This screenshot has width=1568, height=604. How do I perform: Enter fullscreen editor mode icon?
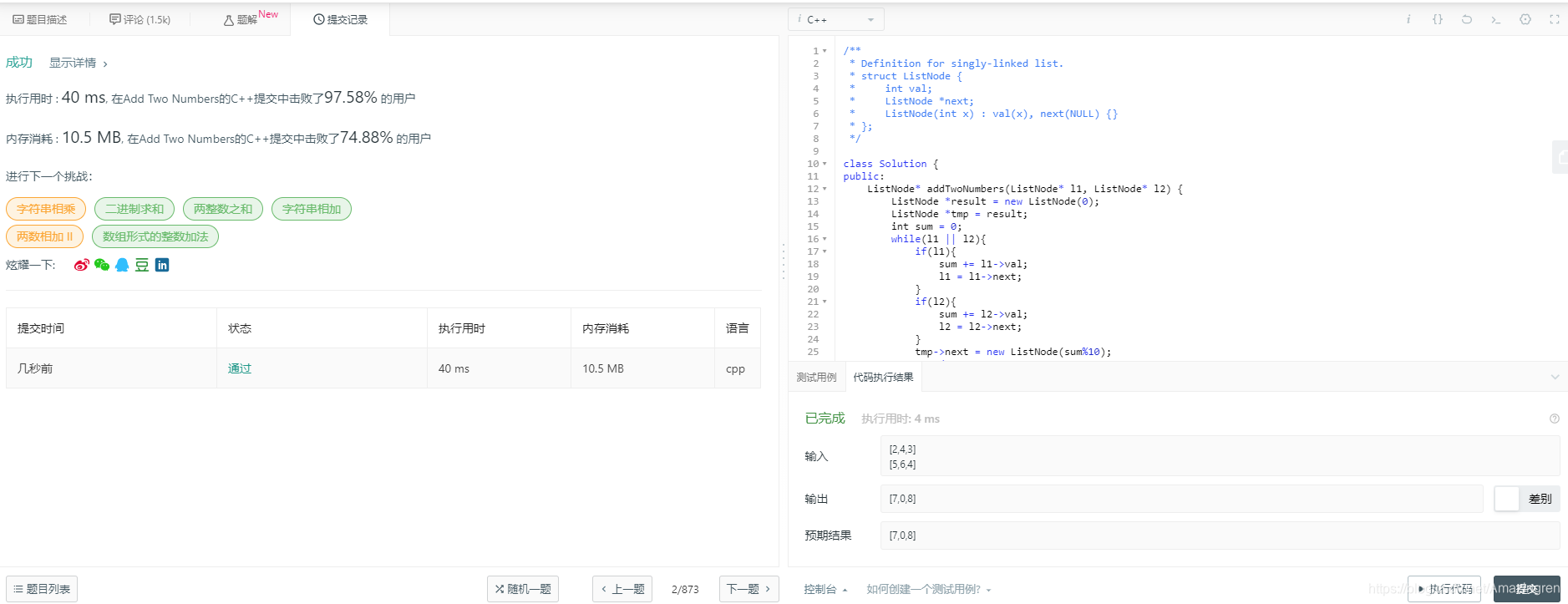[x=1555, y=19]
